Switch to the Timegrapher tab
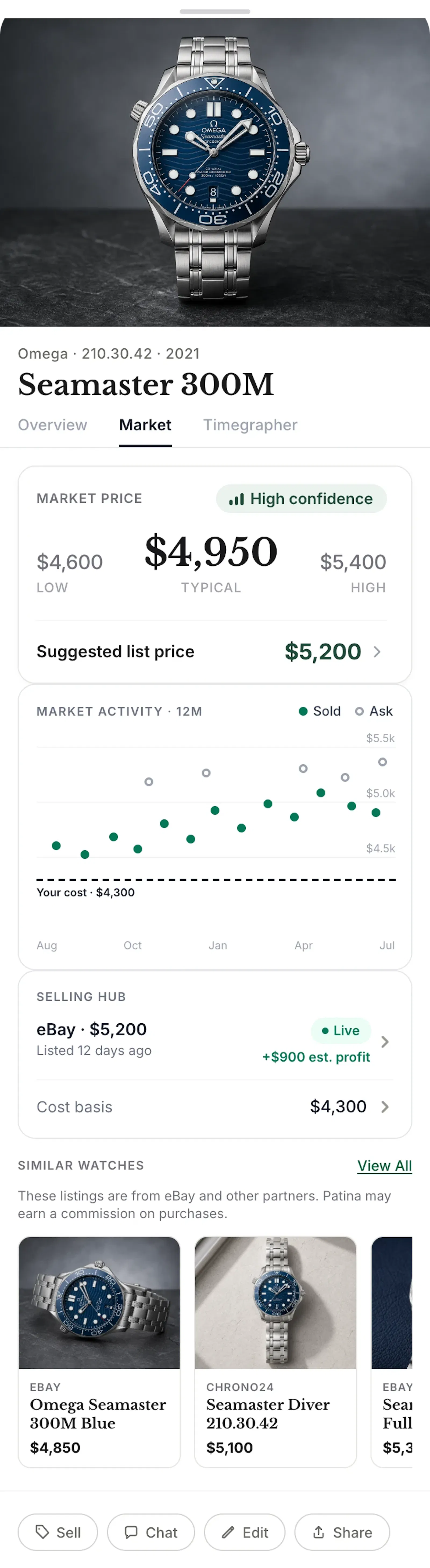The width and height of the screenshot is (430, 1568). pyautogui.click(x=250, y=425)
